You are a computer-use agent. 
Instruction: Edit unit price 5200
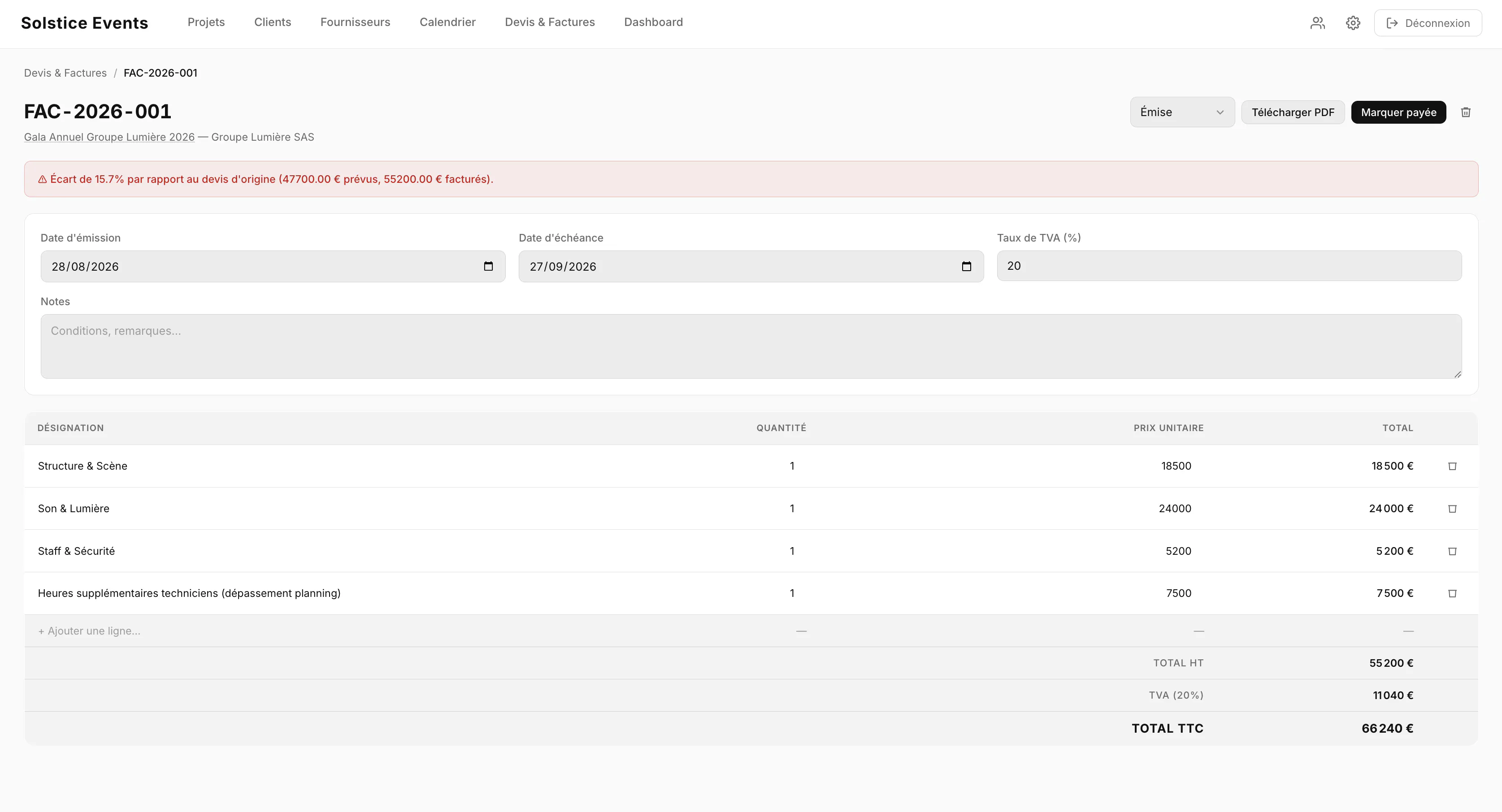1178,551
